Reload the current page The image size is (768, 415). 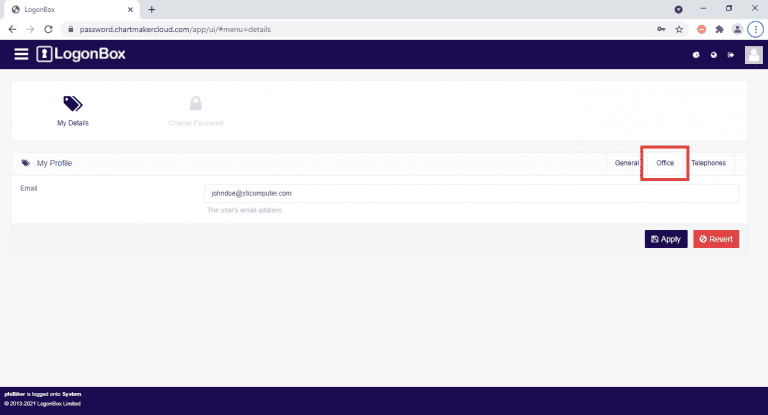48,29
